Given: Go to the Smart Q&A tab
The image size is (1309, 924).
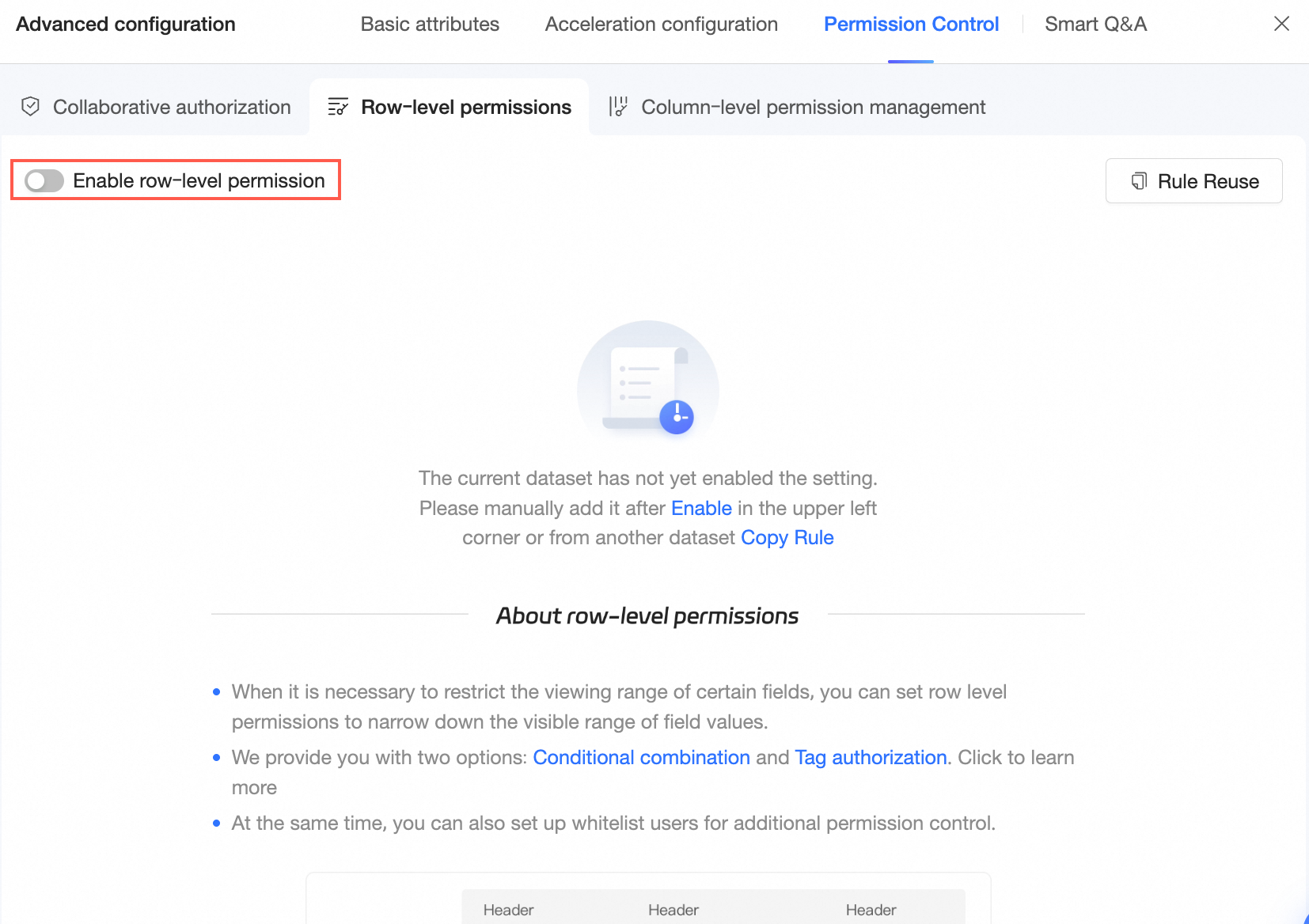Looking at the screenshot, I should click(x=1095, y=25).
